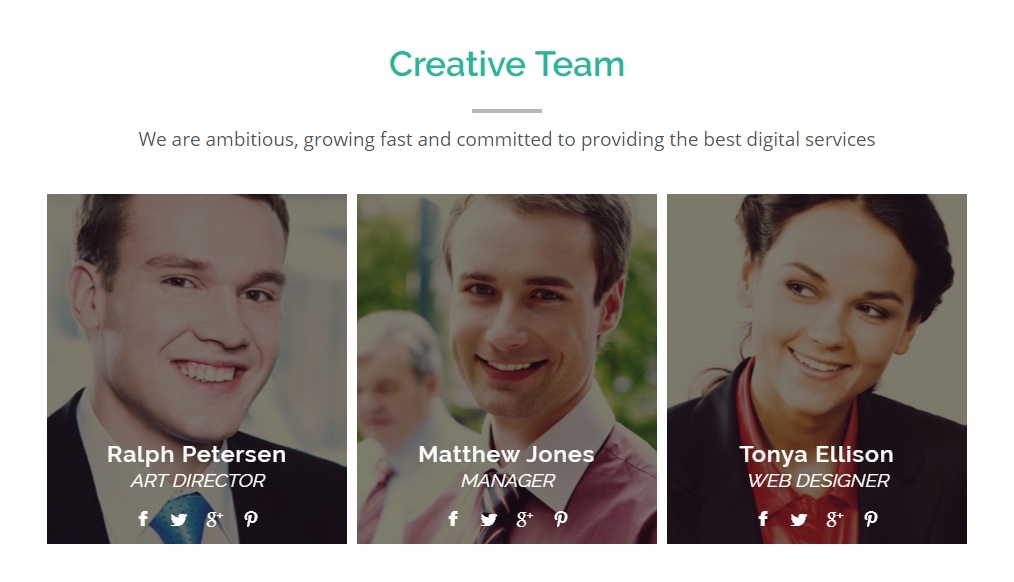Select the Matthew Jones name text
The image size is (1014, 582).
(x=506, y=454)
